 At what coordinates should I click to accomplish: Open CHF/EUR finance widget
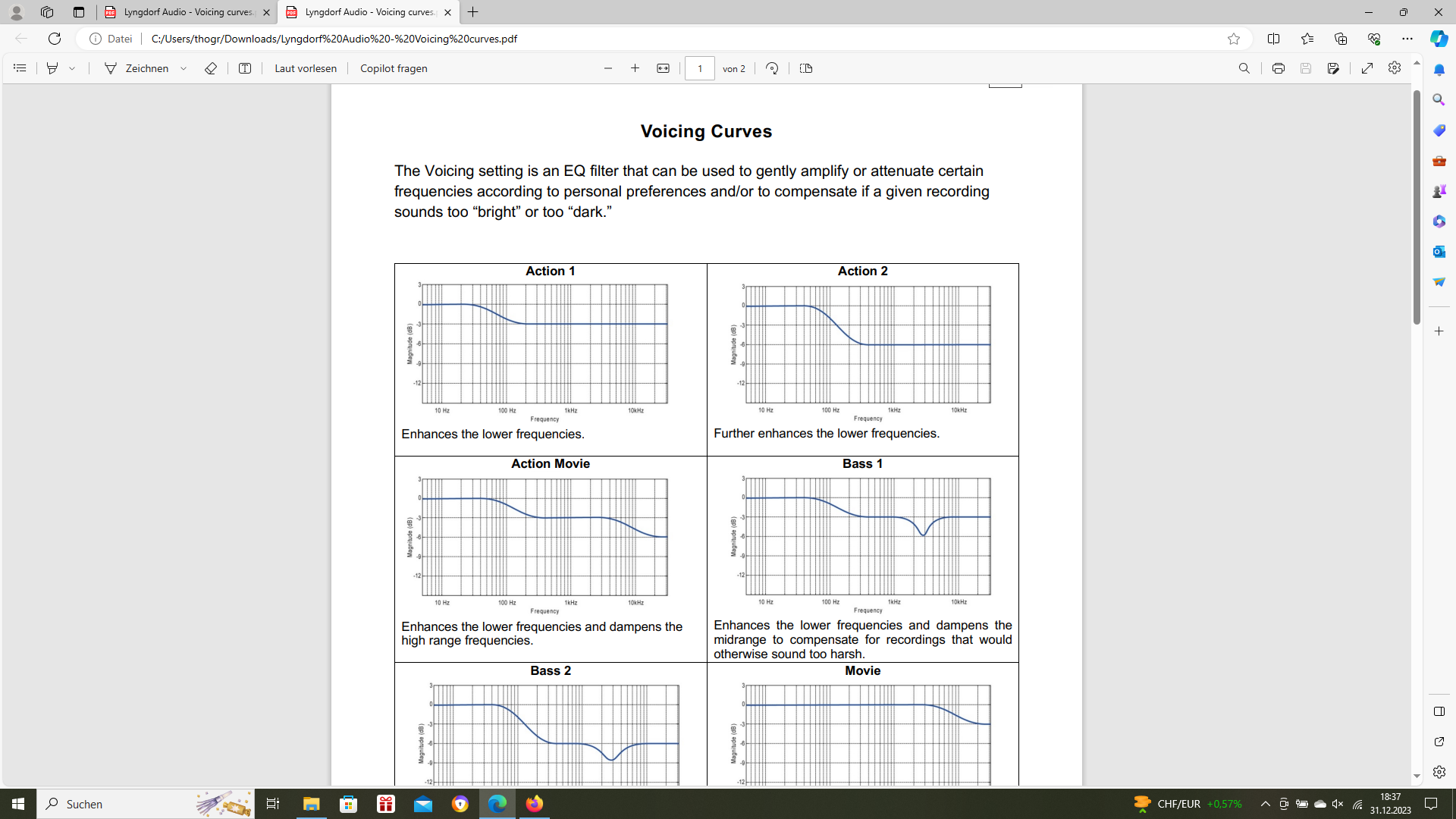pyautogui.click(x=1188, y=804)
